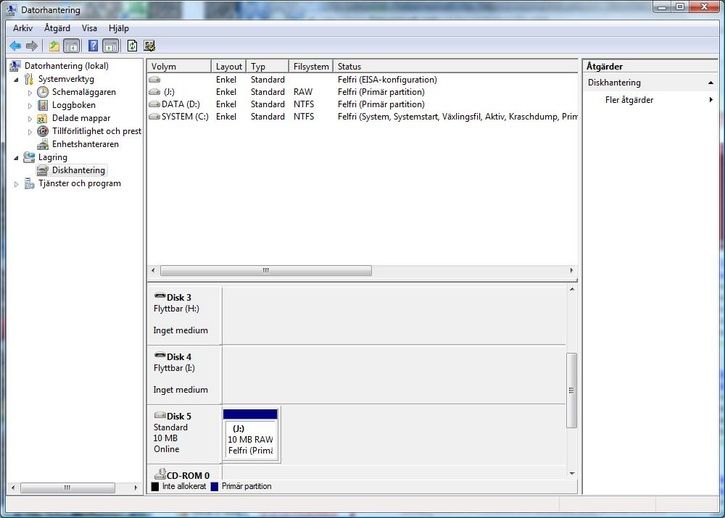
Task: Open the Visa menu
Action: pos(89,28)
